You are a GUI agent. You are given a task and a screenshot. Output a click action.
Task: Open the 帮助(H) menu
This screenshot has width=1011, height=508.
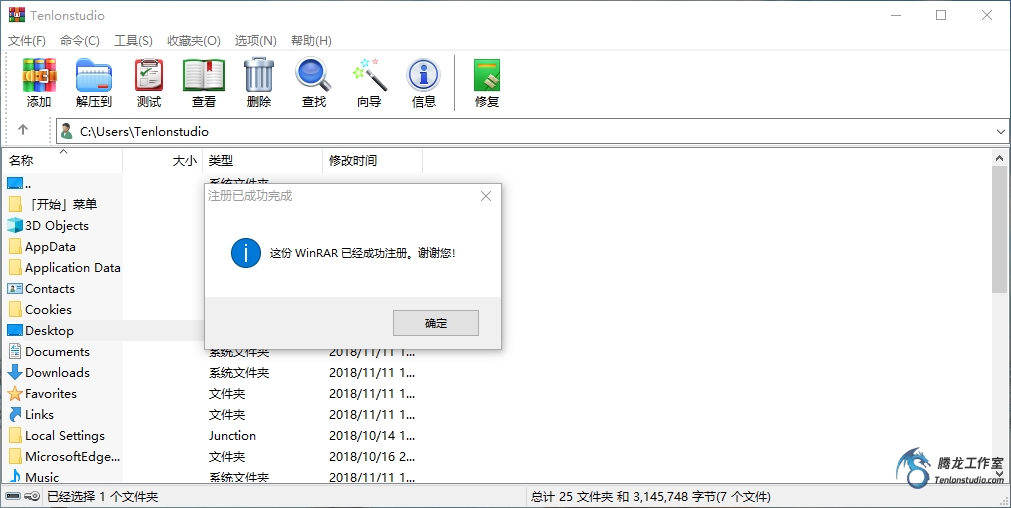(311, 41)
